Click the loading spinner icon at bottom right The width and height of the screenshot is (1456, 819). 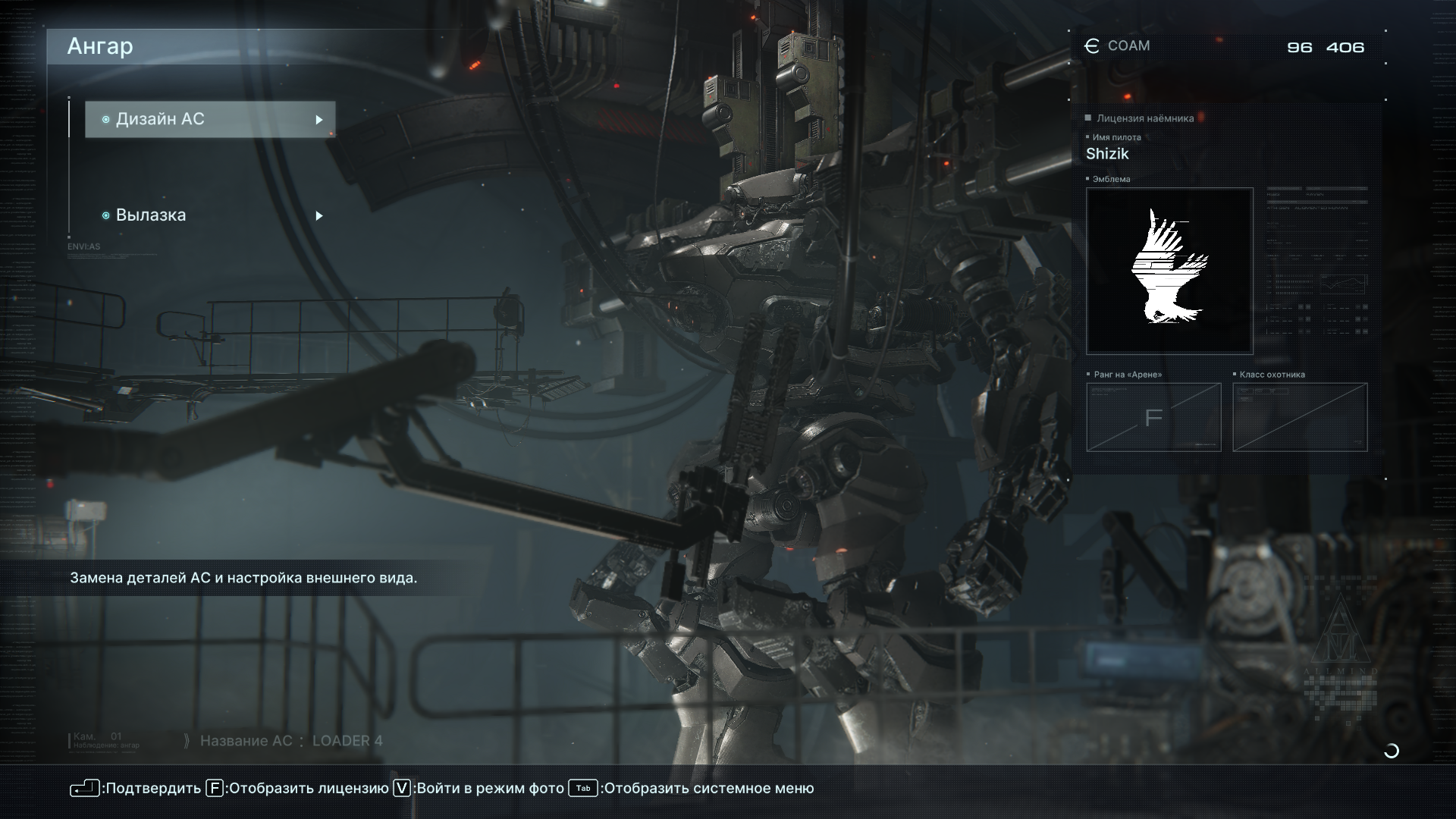1392,751
